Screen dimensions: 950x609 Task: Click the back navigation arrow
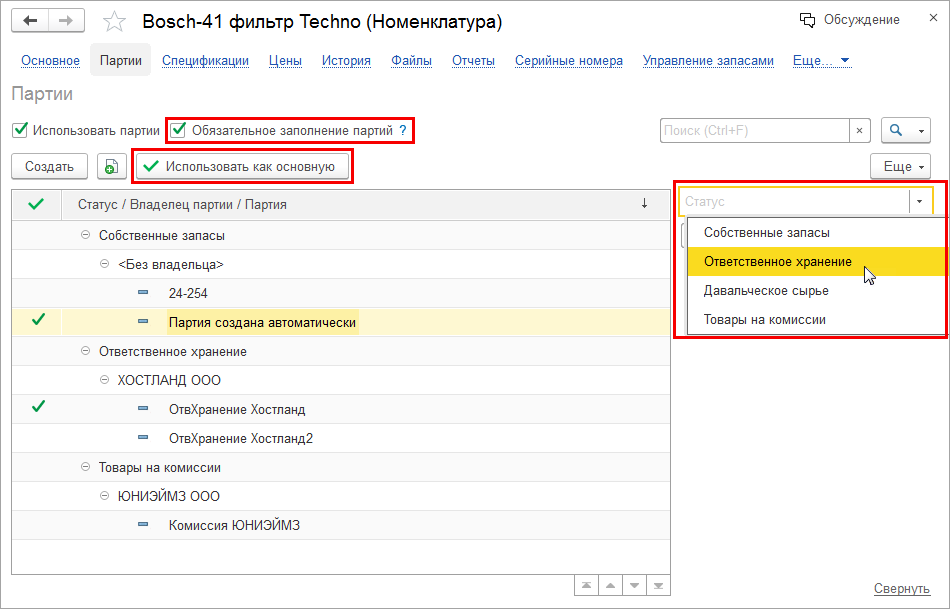tap(30, 21)
